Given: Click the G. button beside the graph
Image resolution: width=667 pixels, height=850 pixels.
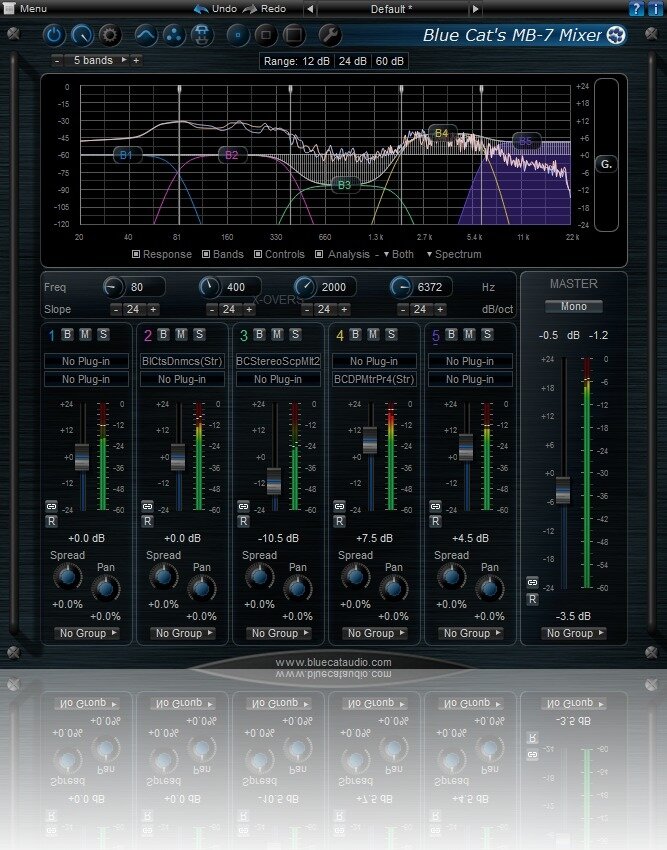Looking at the screenshot, I should click(606, 164).
